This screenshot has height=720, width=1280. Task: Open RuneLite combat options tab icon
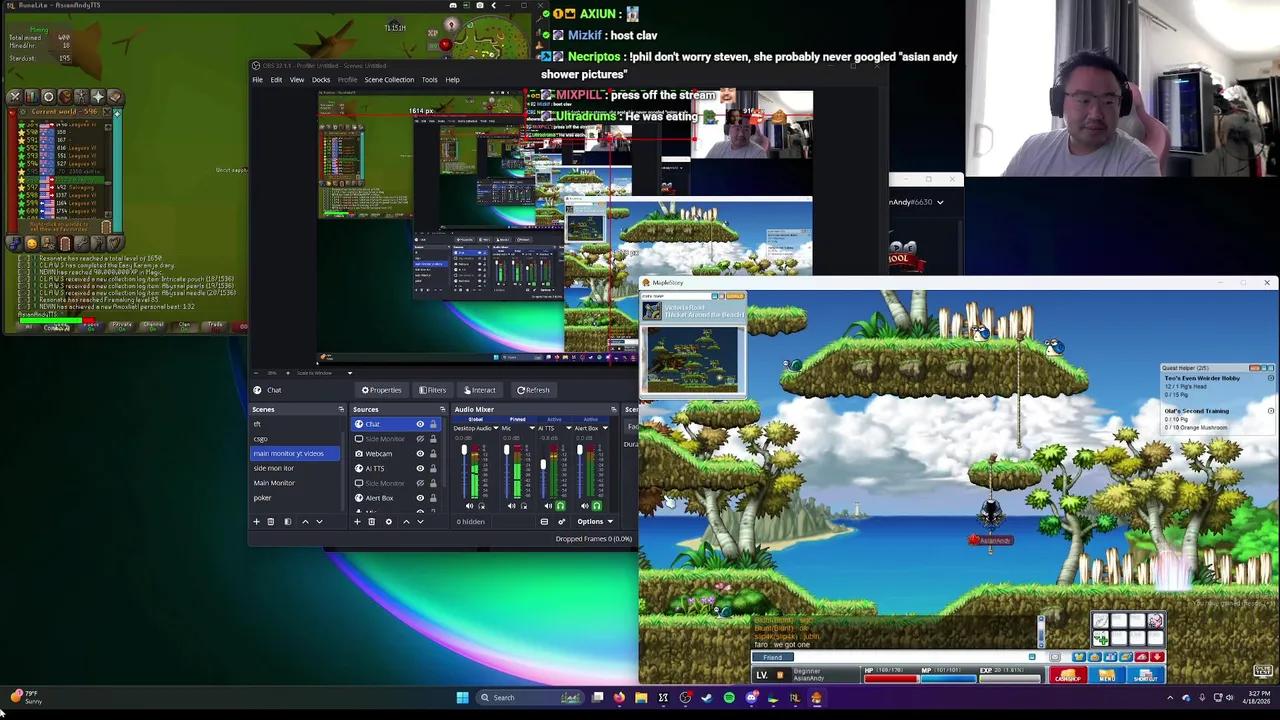[x=15, y=97]
